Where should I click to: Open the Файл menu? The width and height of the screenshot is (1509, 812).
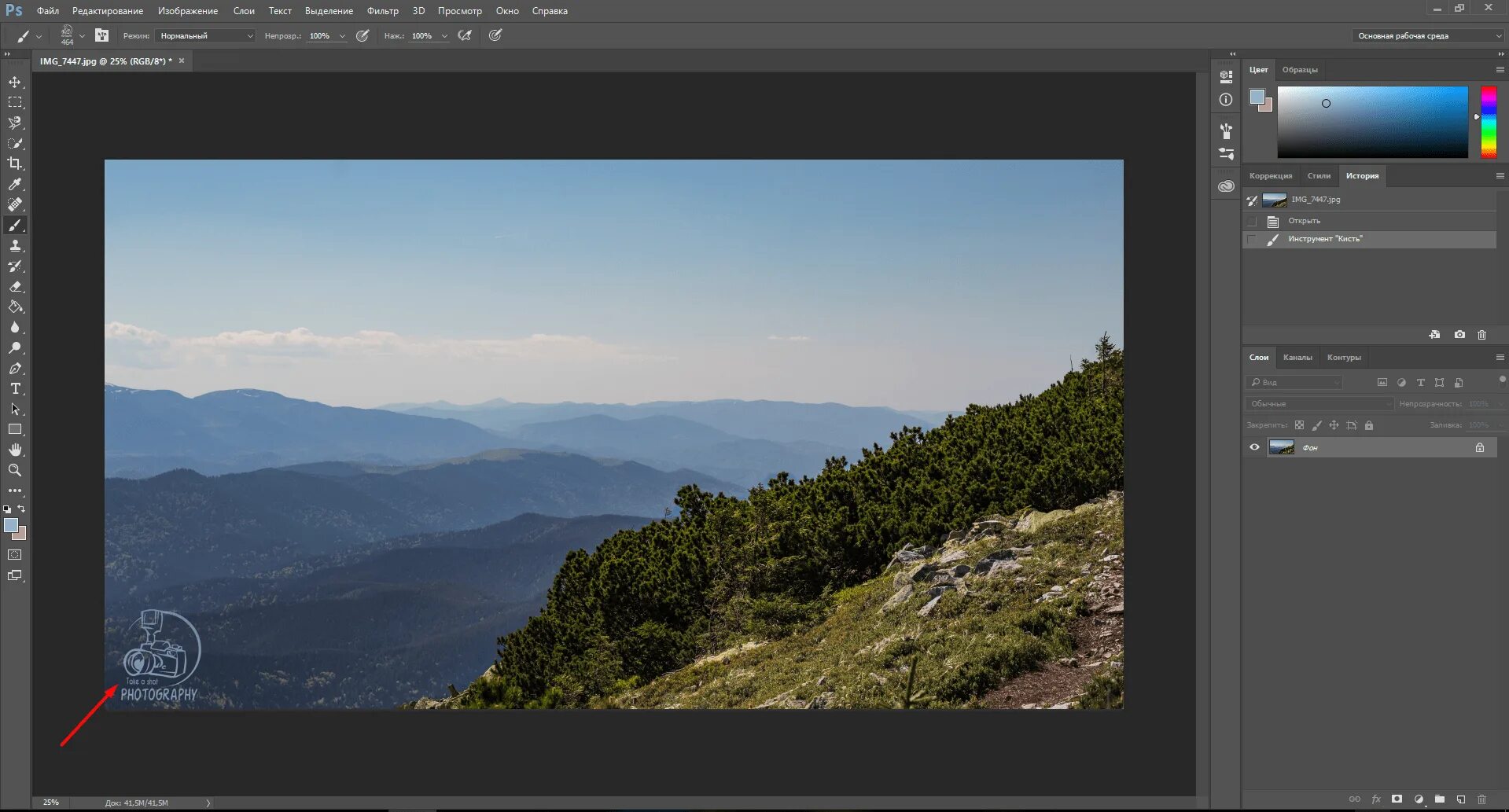[x=48, y=11]
